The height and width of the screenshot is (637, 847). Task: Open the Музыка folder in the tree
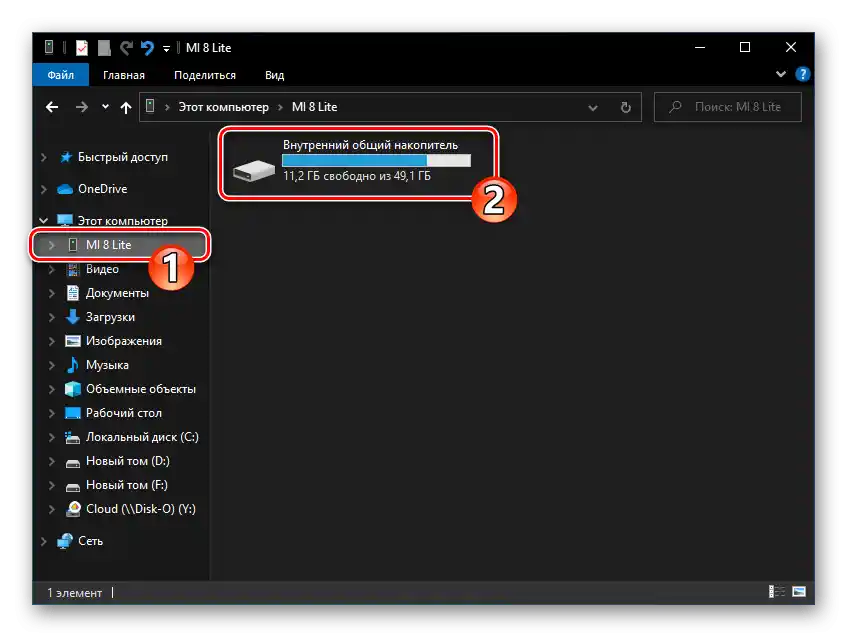pos(107,365)
